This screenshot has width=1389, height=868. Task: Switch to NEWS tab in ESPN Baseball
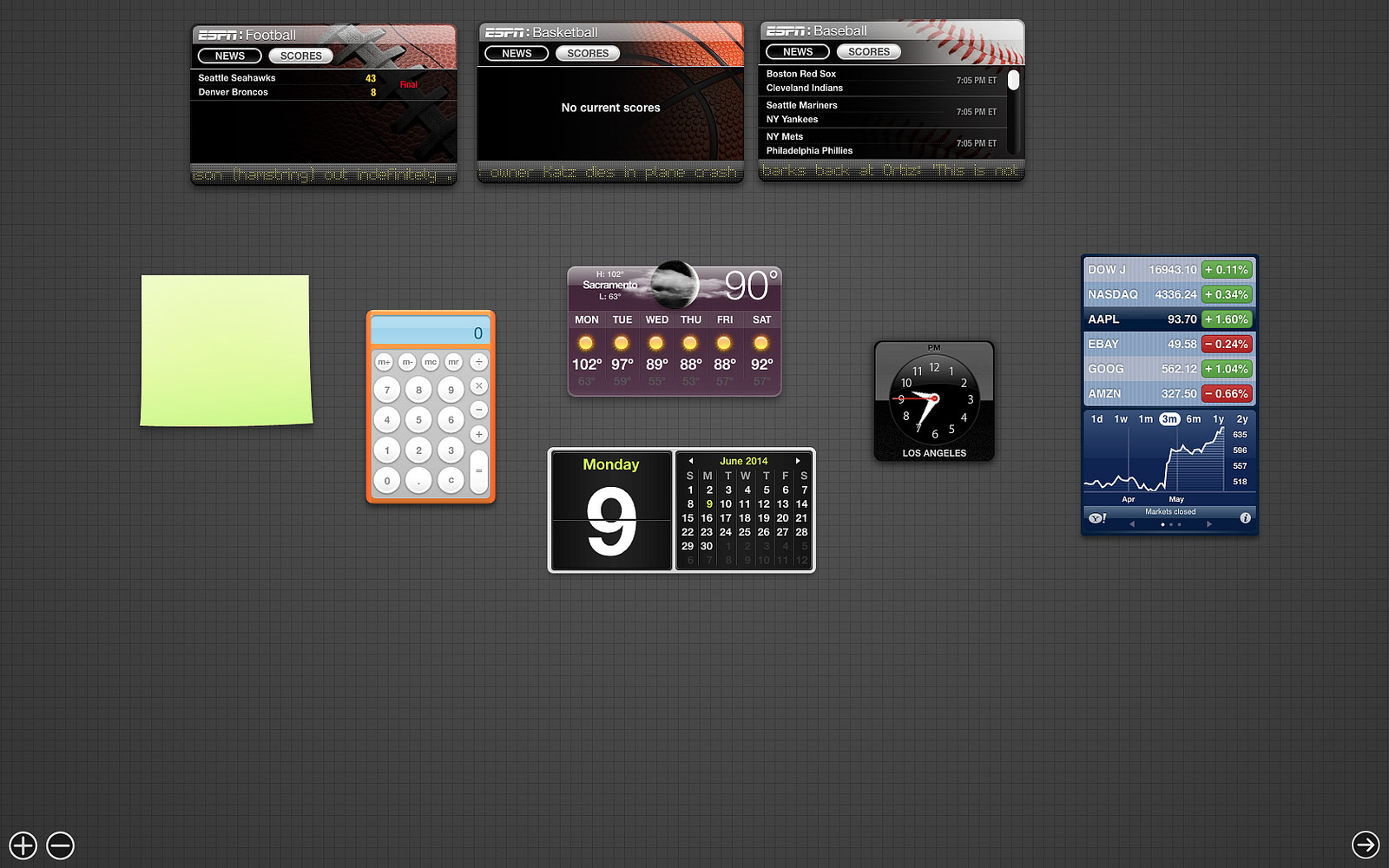(x=798, y=51)
